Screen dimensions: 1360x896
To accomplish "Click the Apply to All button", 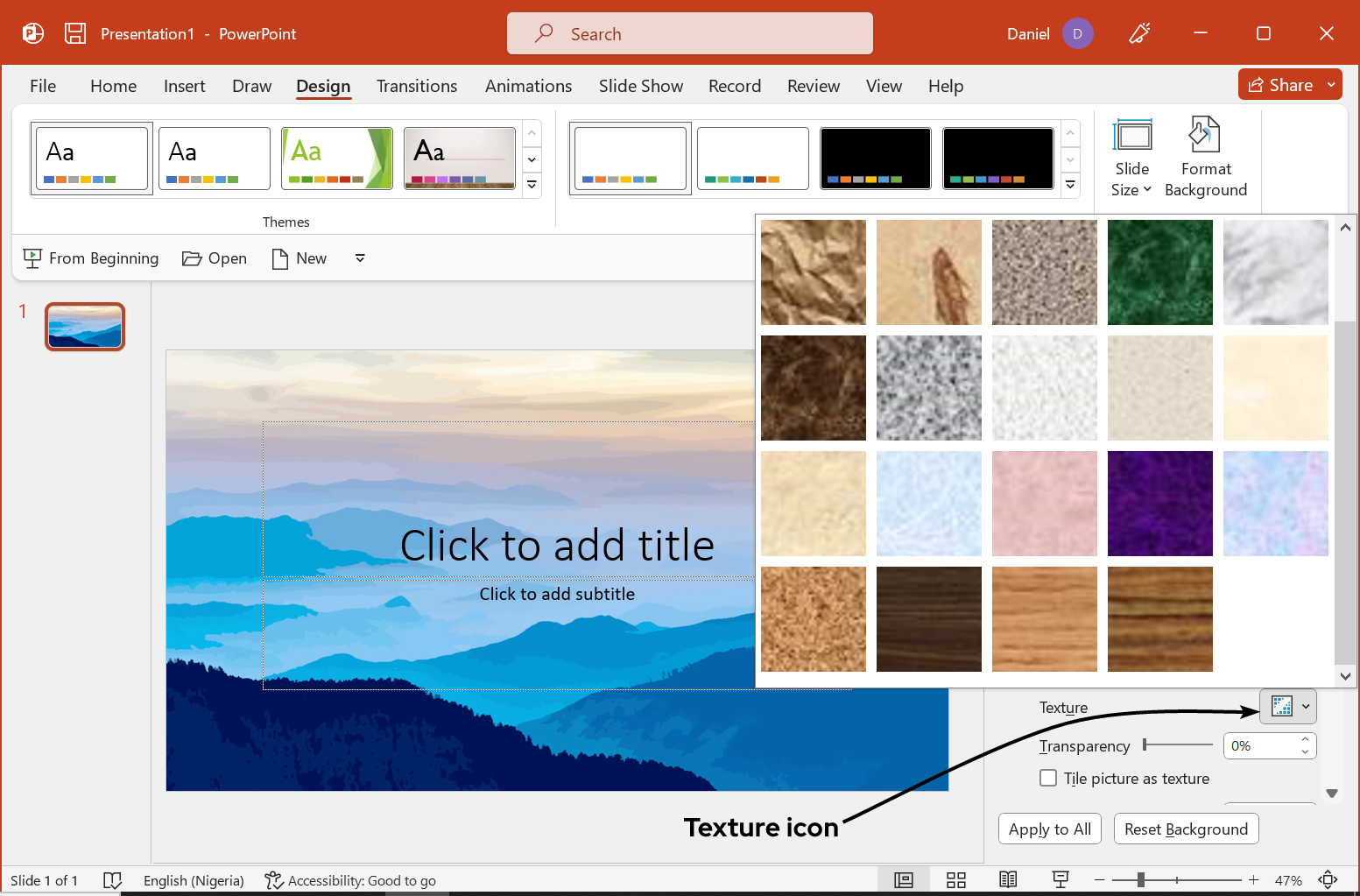I will [x=1049, y=829].
